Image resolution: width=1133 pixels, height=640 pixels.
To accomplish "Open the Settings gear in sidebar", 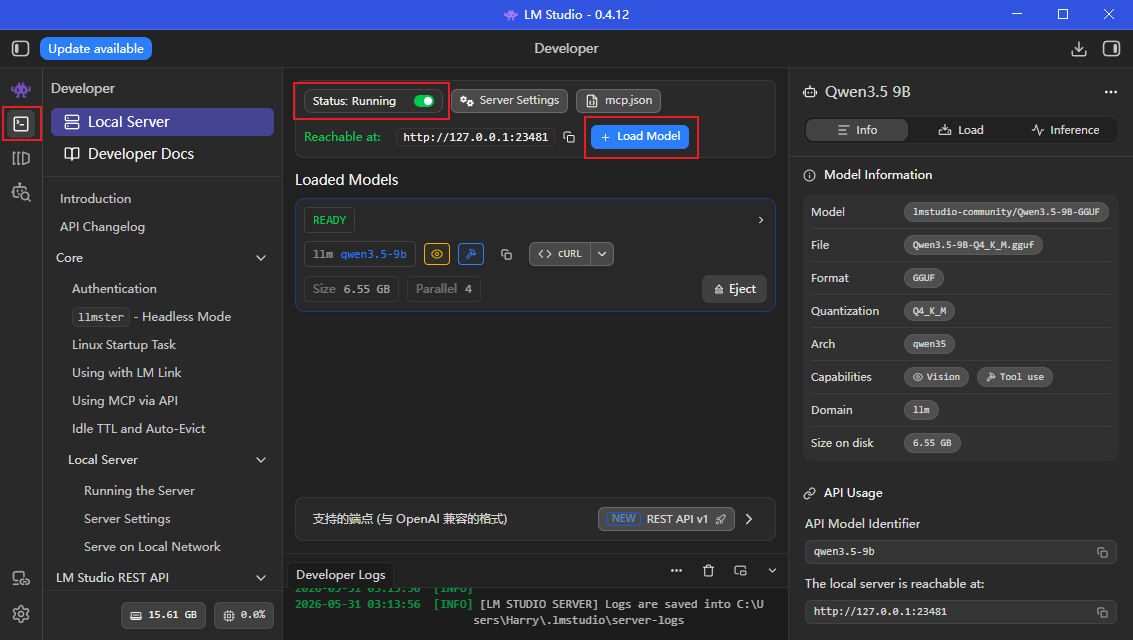I will pyautogui.click(x=21, y=614).
